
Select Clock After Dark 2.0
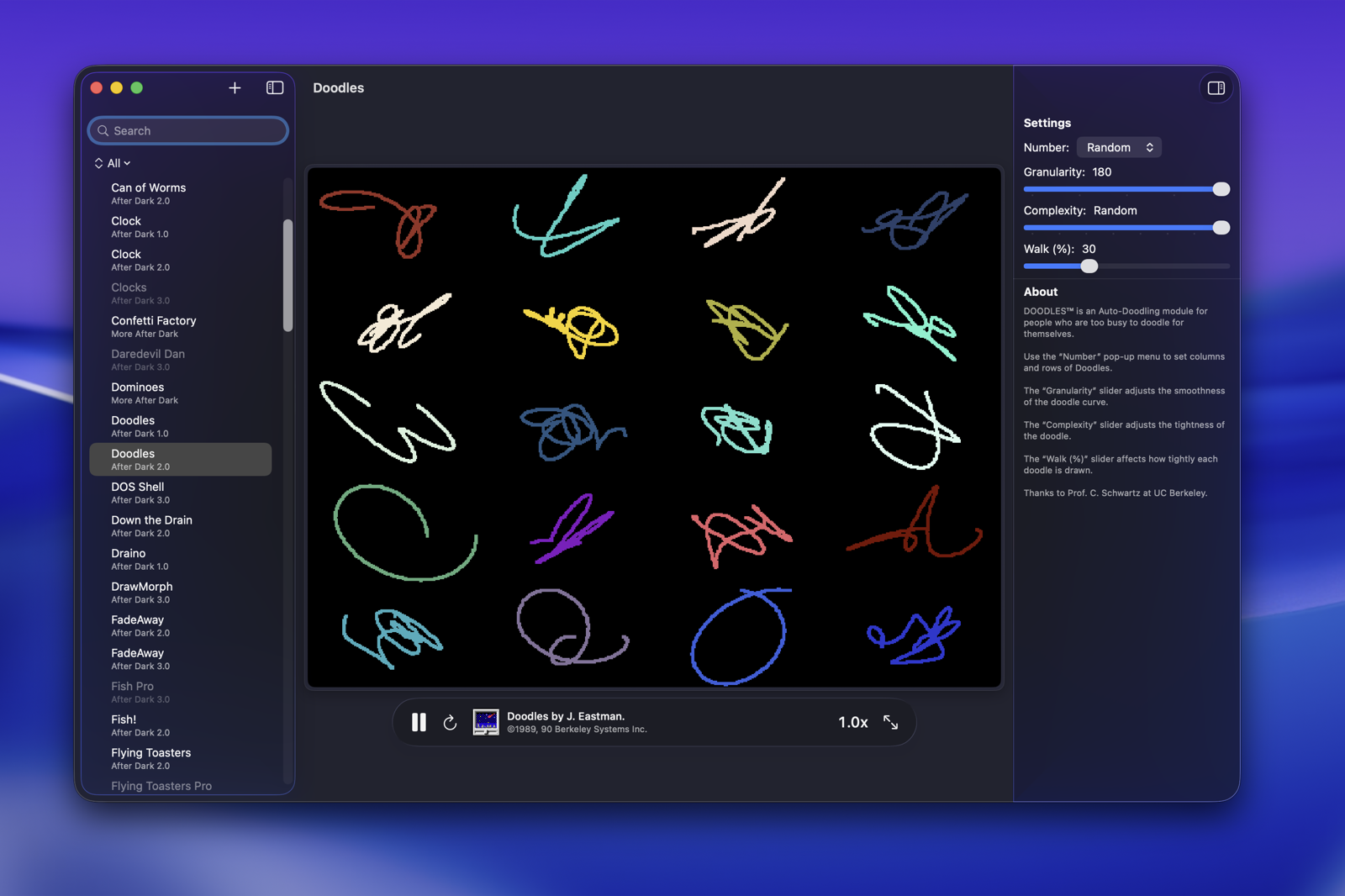pyautogui.click(x=181, y=261)
